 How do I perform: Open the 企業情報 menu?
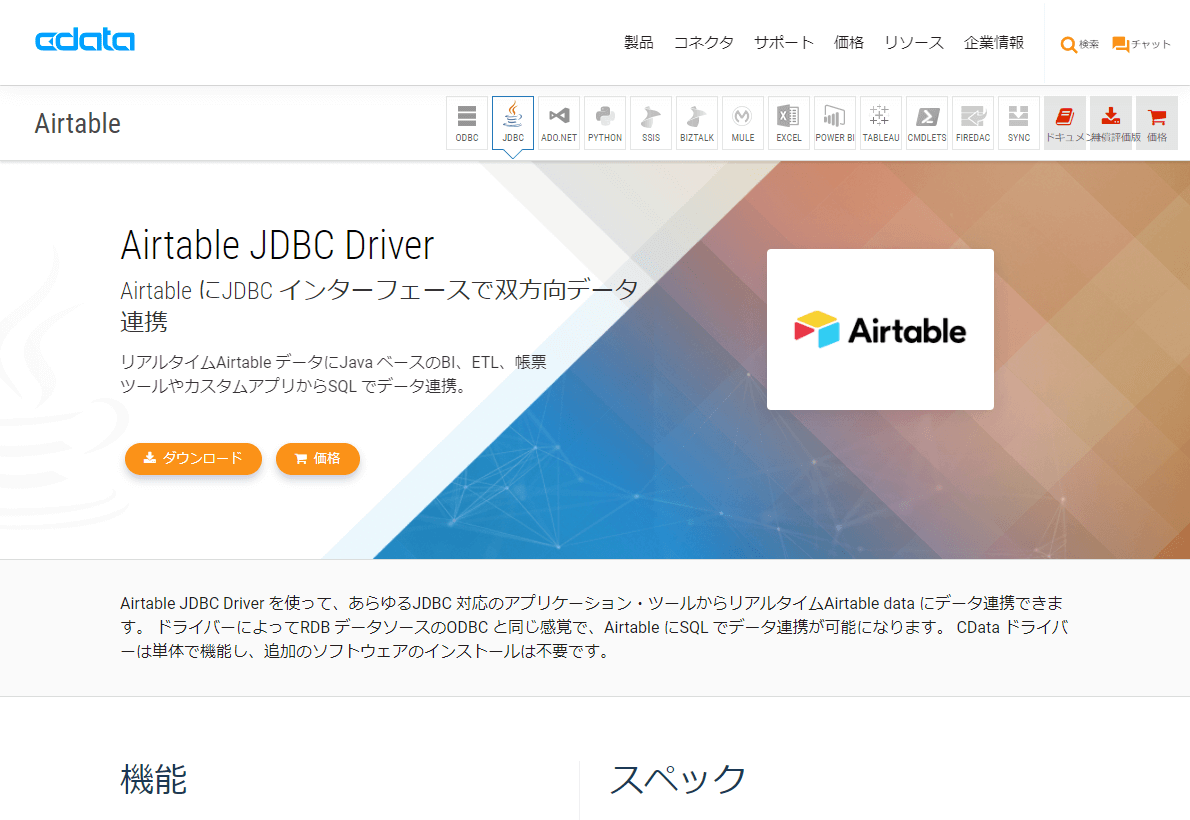coord(993,43)
